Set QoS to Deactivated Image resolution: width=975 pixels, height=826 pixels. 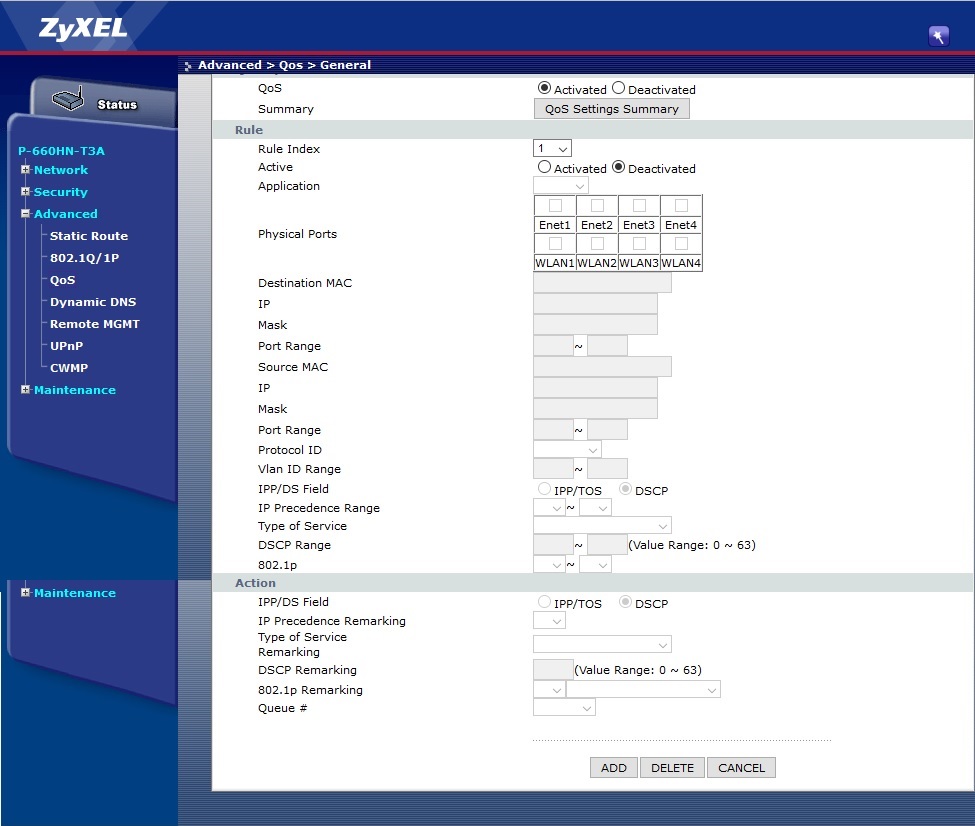pyautogui.click(x=618, y=88)
